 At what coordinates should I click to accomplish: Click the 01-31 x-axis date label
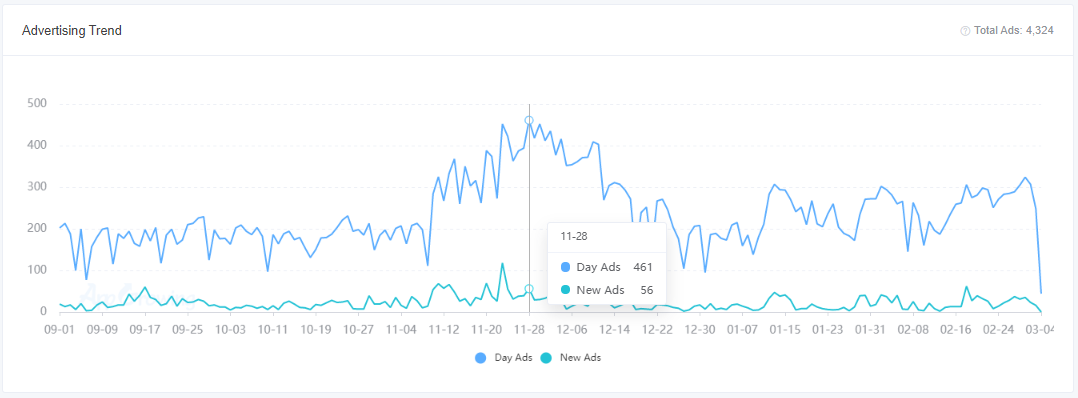[870, 329]
